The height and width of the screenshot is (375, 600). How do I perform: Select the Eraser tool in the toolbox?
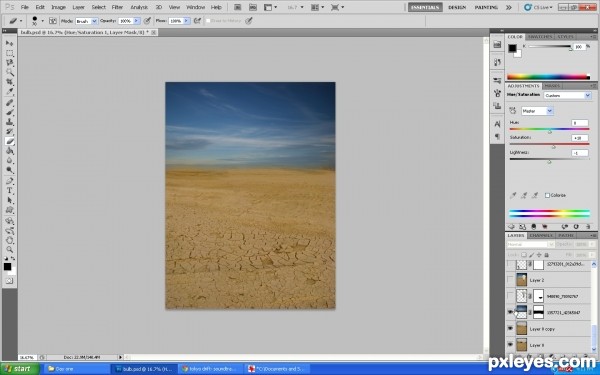click(x=10, y=142)
